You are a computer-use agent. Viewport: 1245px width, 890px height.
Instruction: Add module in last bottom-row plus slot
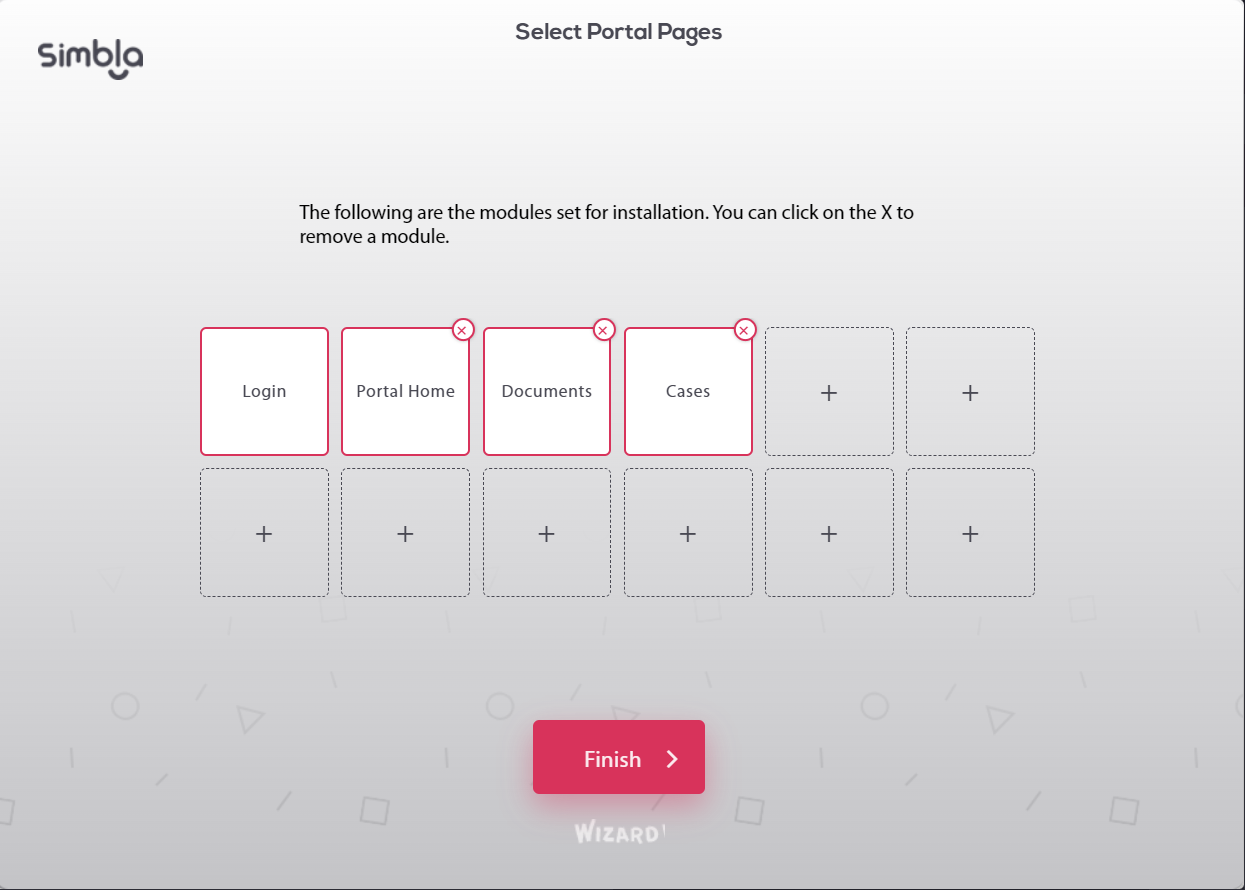coord(970,533)
